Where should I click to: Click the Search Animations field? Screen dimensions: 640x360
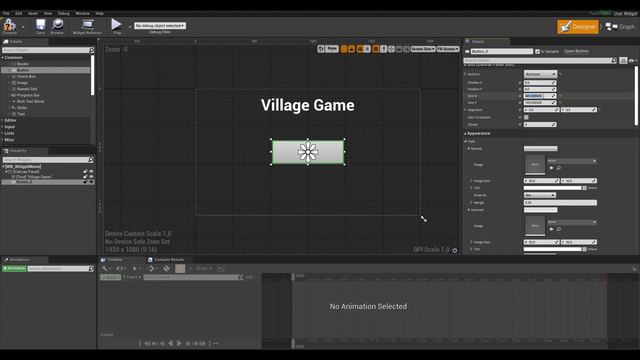pos(60,269)
